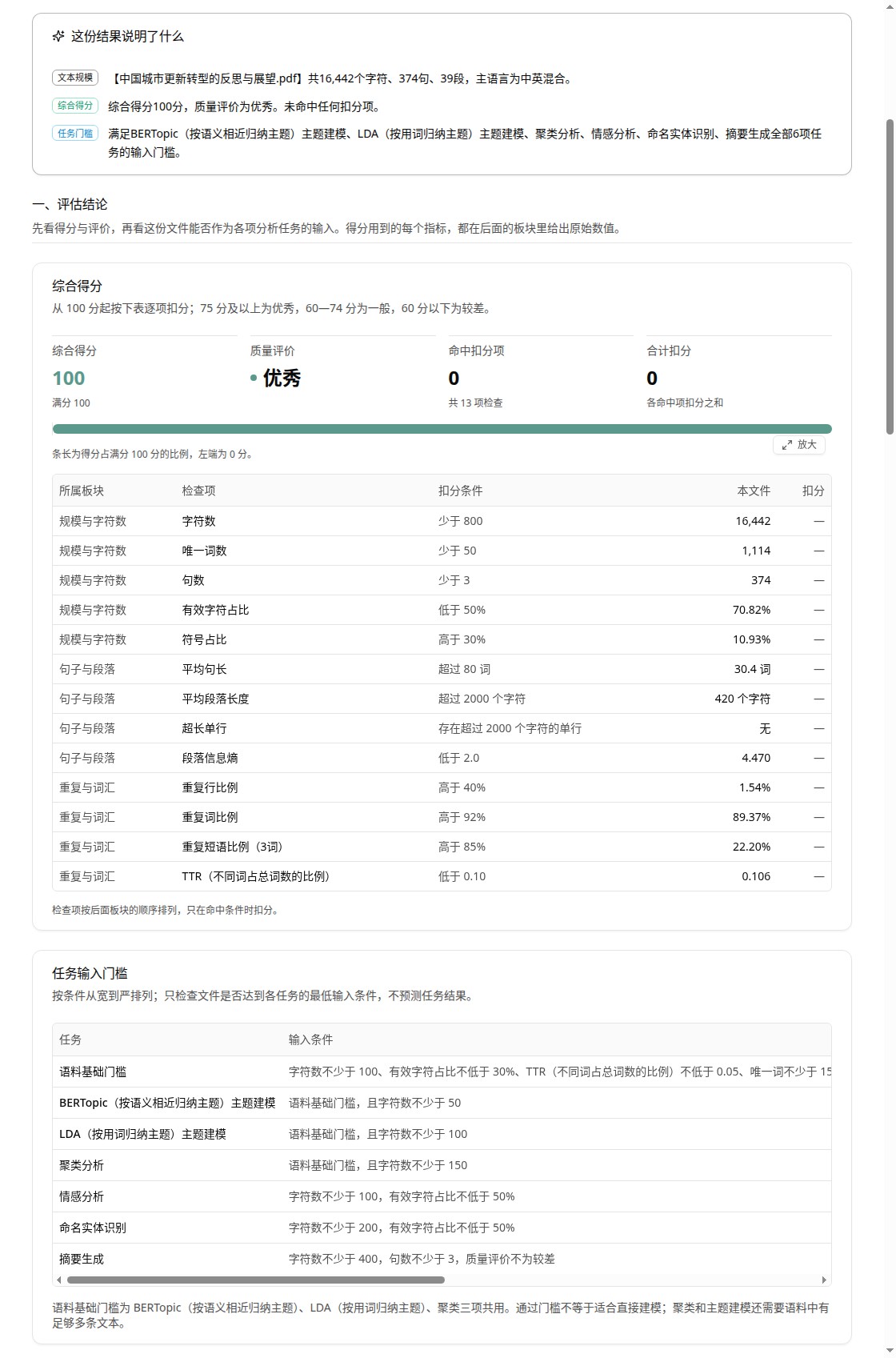896x1358 pixels.
Task: Click the left arrow of horizontal scrollbar
Action: pos(58,1280)
